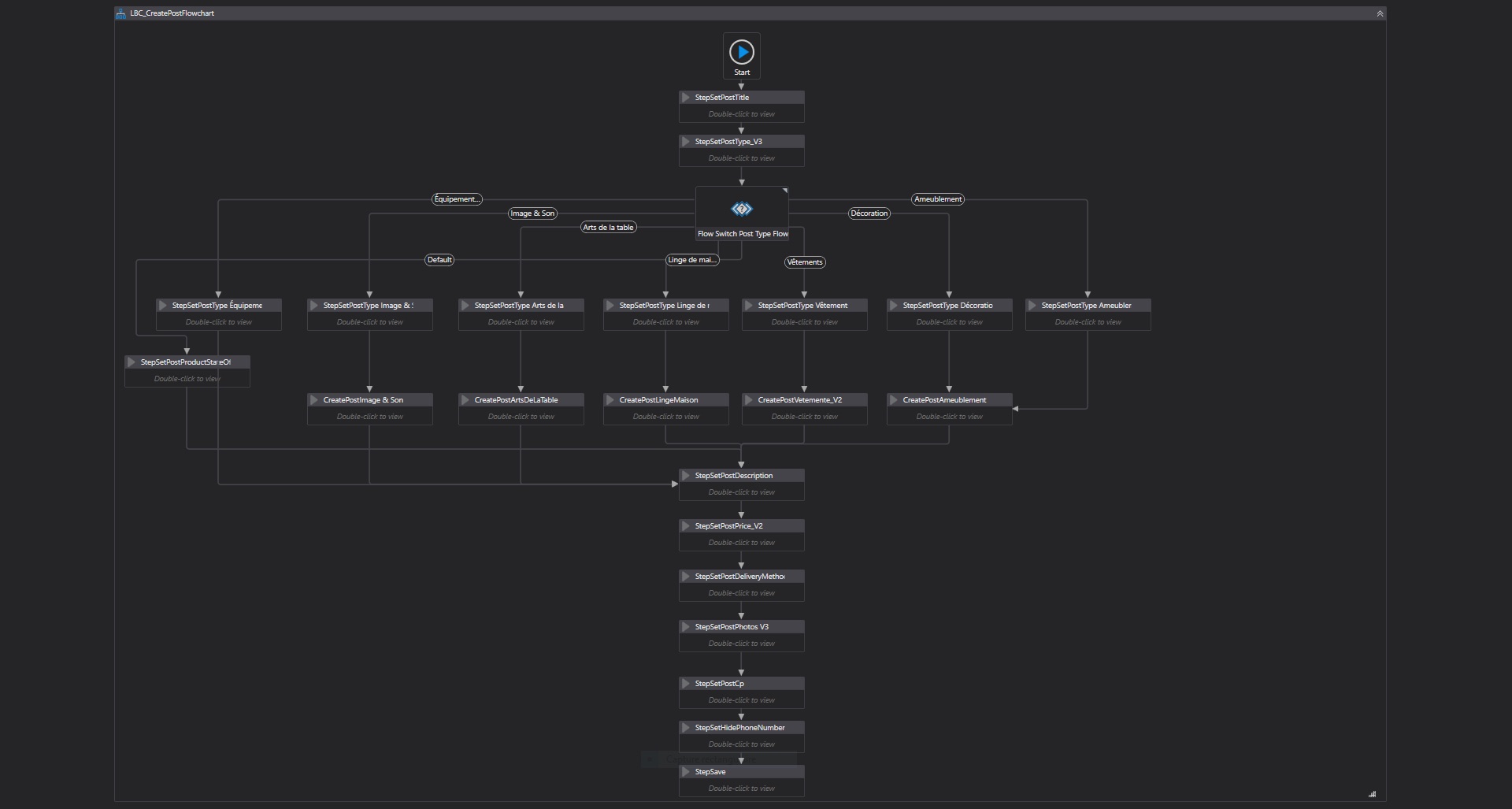The height and width of the screenshot is (809, 1512).
Task: Click the StepSetPostTitle activity arrow icon
Action: tap(686, 98)
